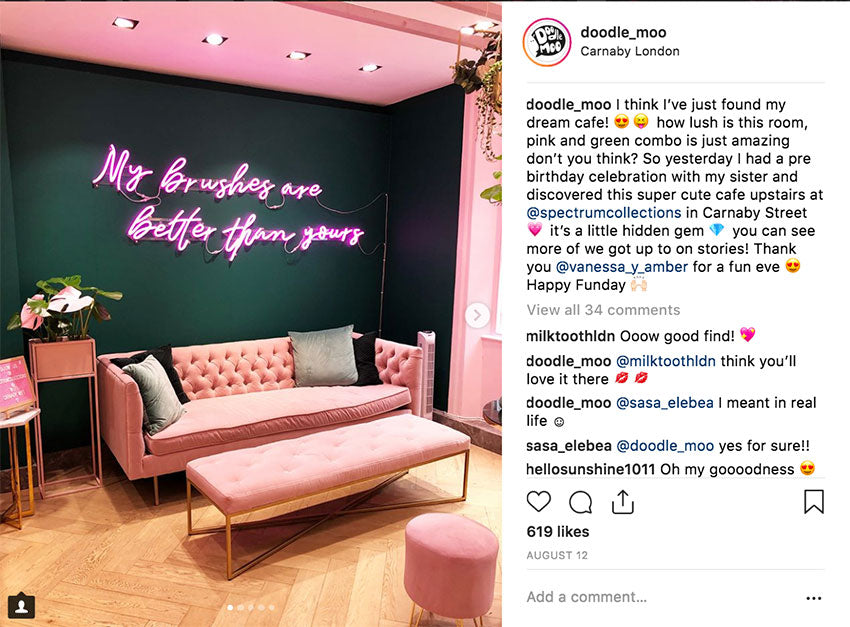
Task: Show tagged people via photo person icon
Action: pyautogui.click(x=22, y=605)
